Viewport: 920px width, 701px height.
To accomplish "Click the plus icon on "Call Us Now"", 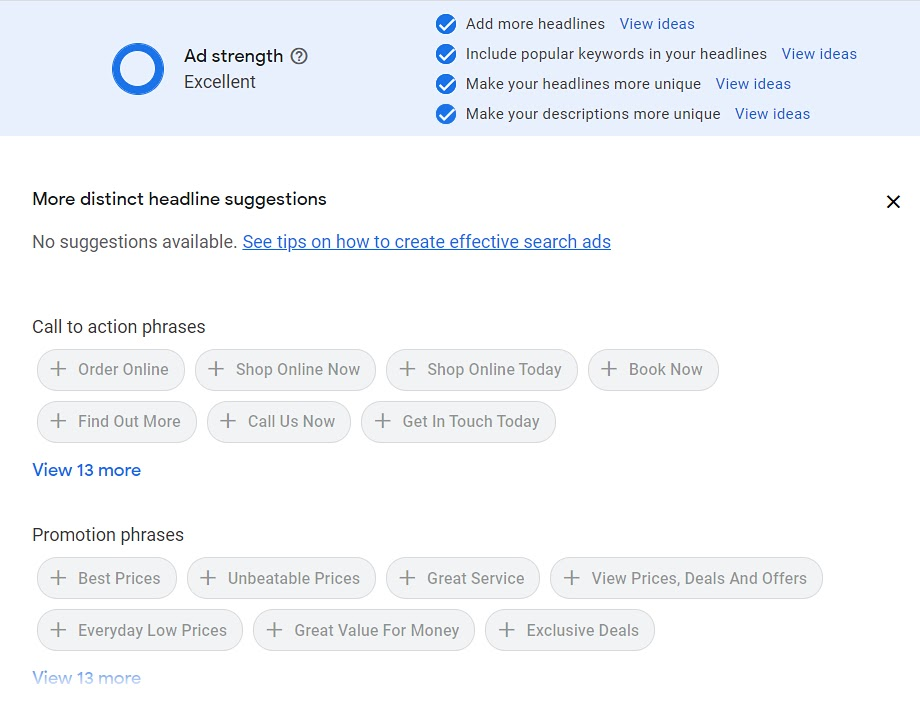I will coord(228,421).
